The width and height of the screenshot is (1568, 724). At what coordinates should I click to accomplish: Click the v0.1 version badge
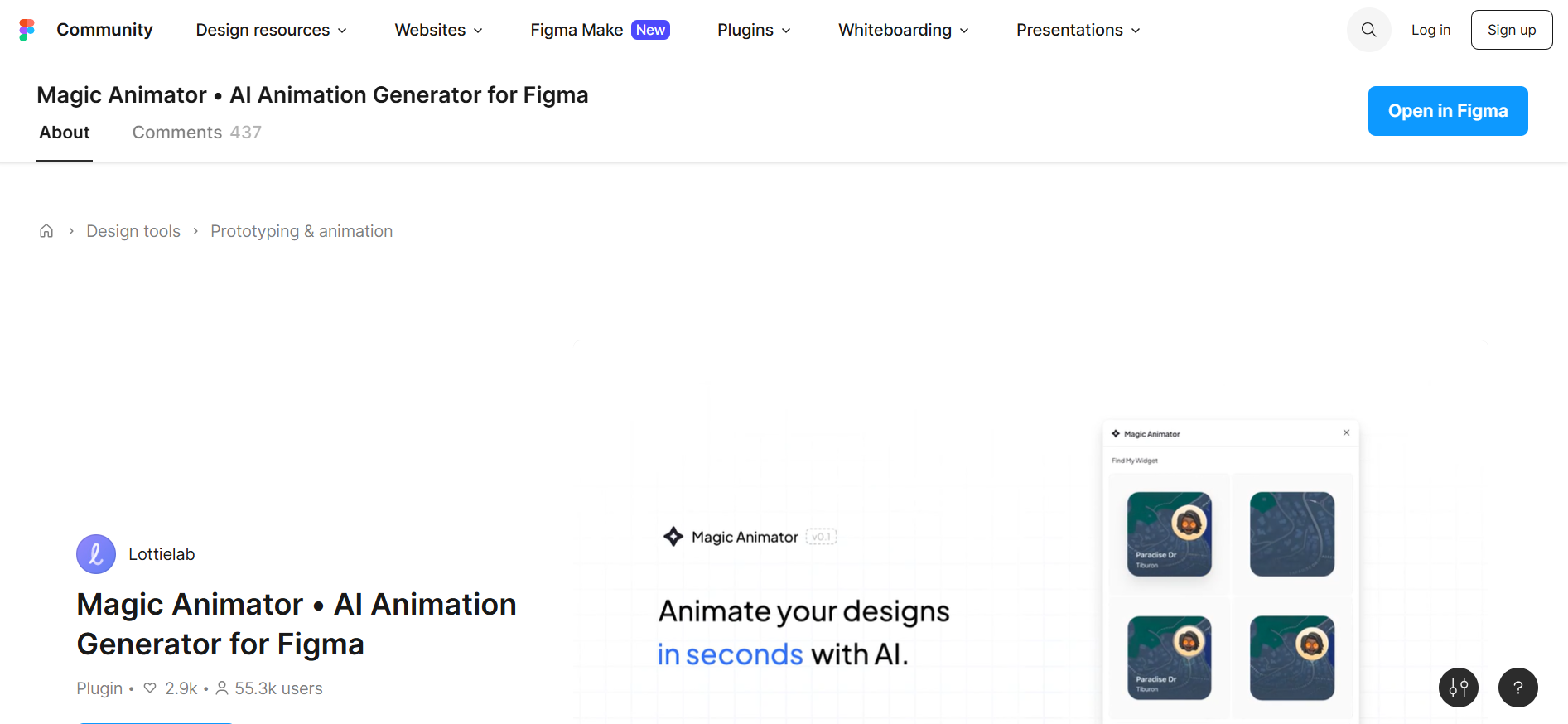click(x=822, y=537)
